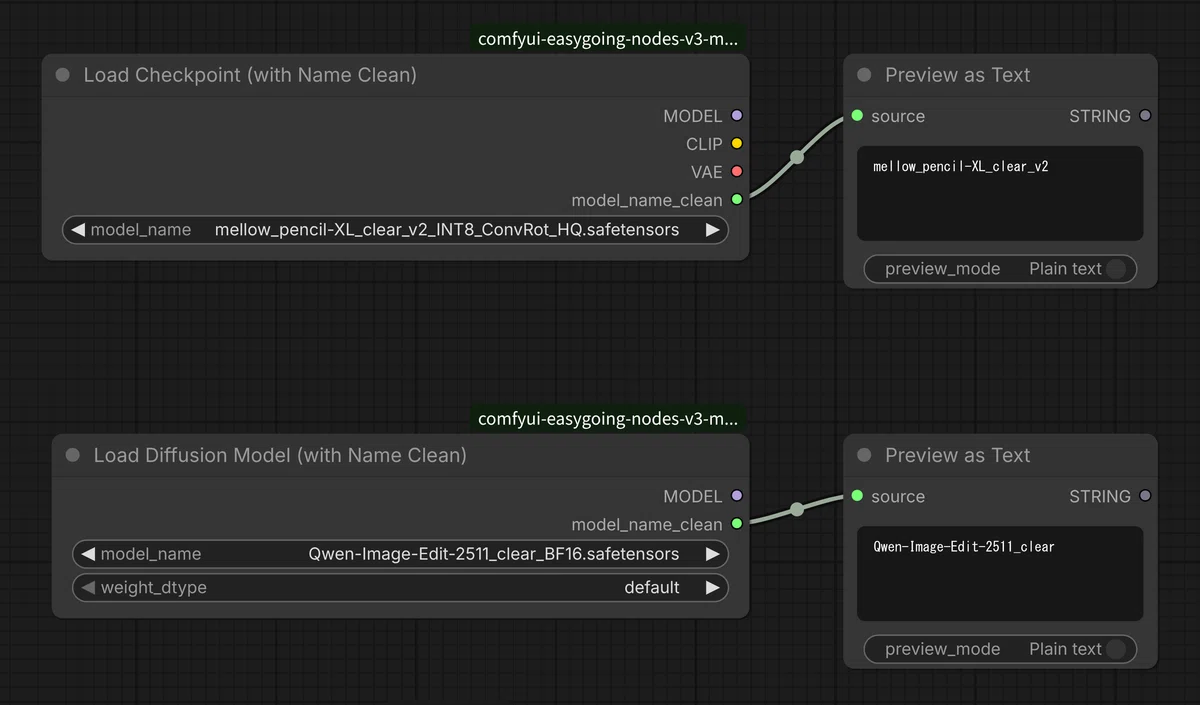Click the link midpoint dot near Load Checkpoint

coord(797,157)
